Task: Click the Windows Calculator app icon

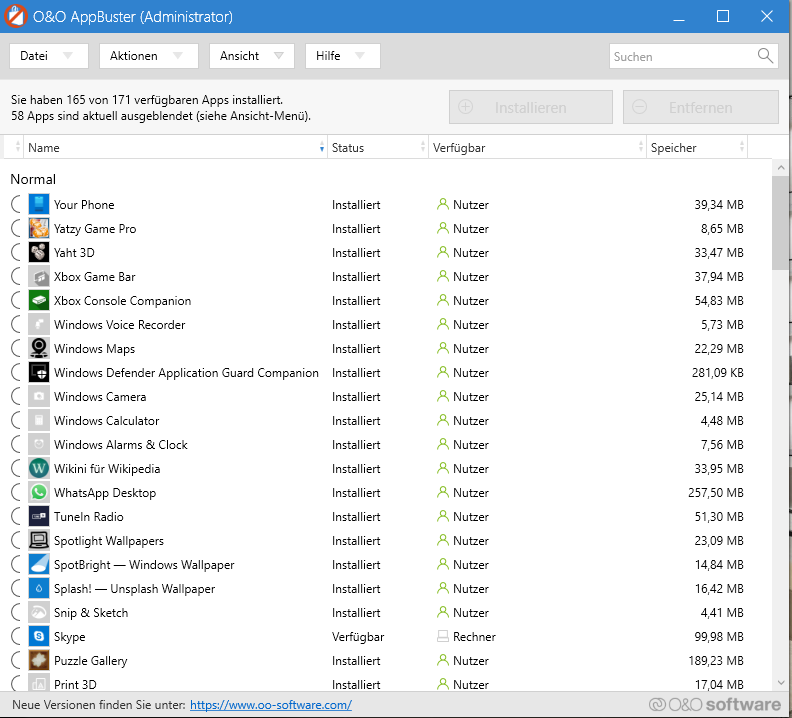Action: pos(39,420)
